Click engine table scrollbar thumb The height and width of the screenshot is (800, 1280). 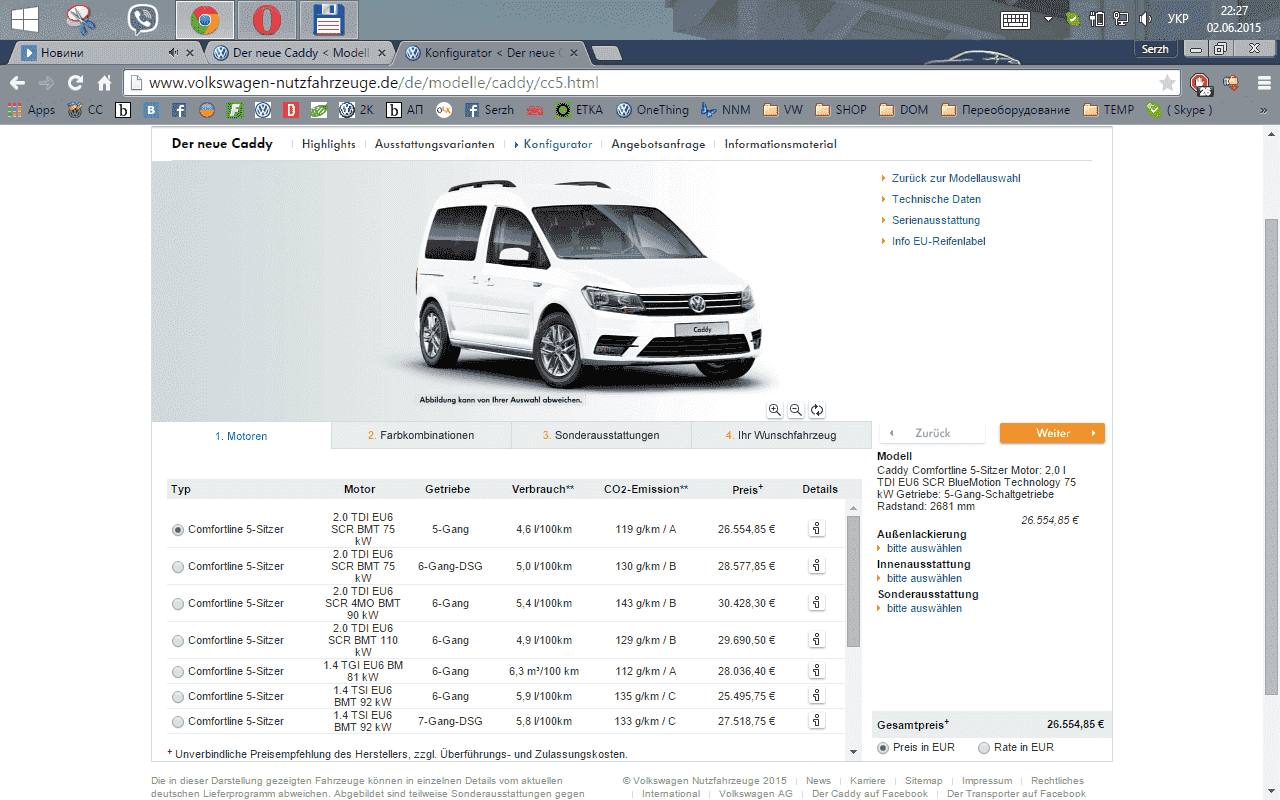(853, 580)
